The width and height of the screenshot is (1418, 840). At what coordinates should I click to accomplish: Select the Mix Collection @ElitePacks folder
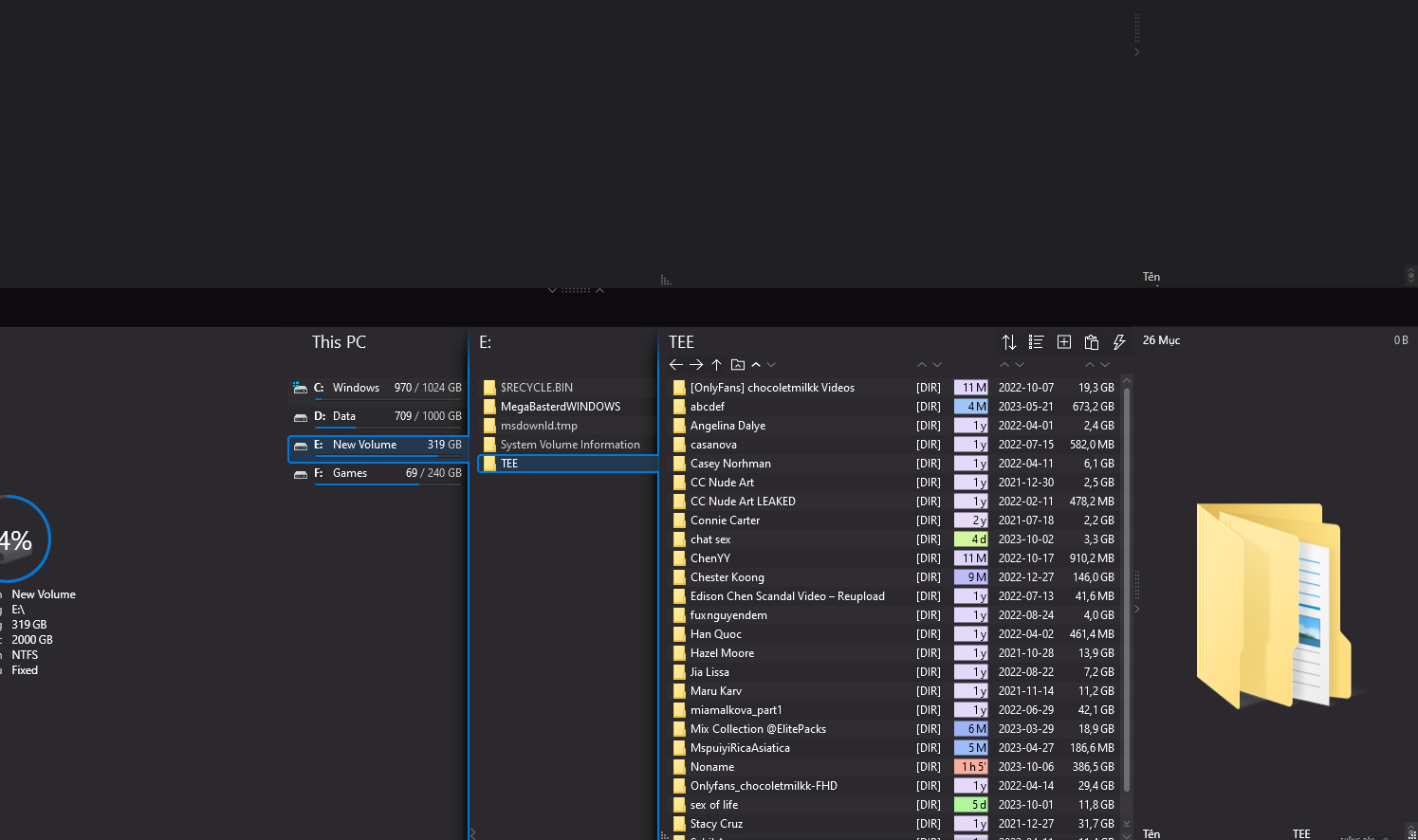click(895, 729)
